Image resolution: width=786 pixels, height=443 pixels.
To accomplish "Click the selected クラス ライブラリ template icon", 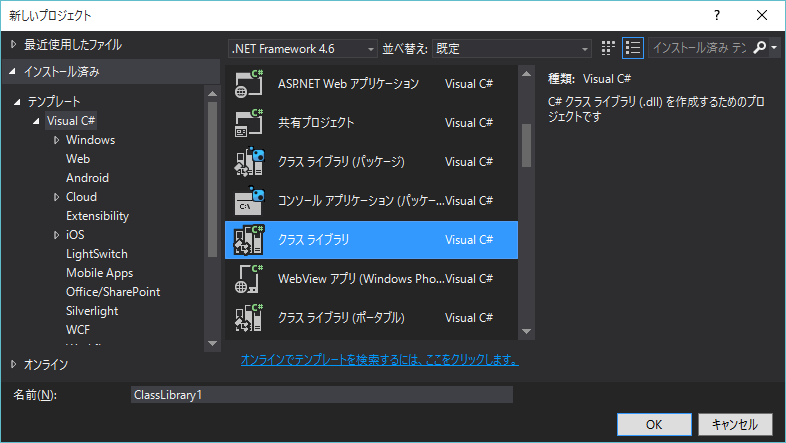I will (x=249, y=240).
